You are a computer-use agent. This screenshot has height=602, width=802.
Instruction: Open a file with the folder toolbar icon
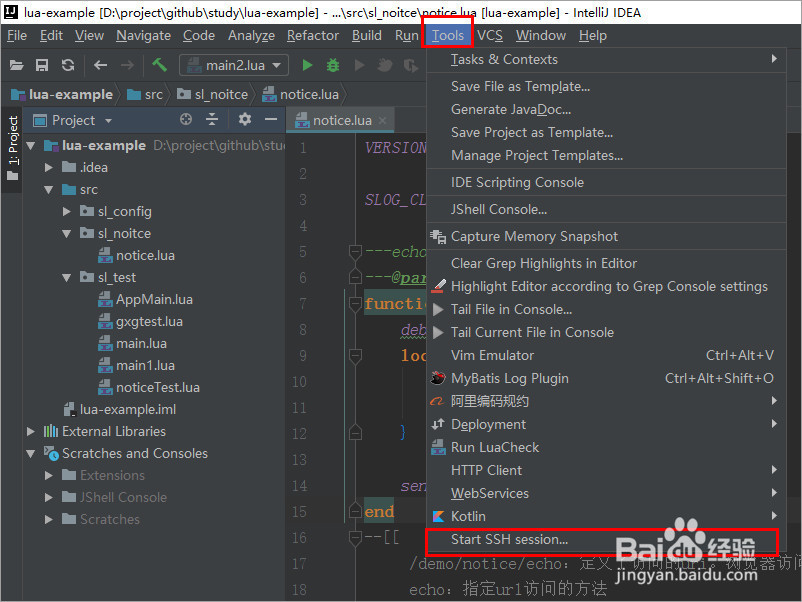coord(15,63)
